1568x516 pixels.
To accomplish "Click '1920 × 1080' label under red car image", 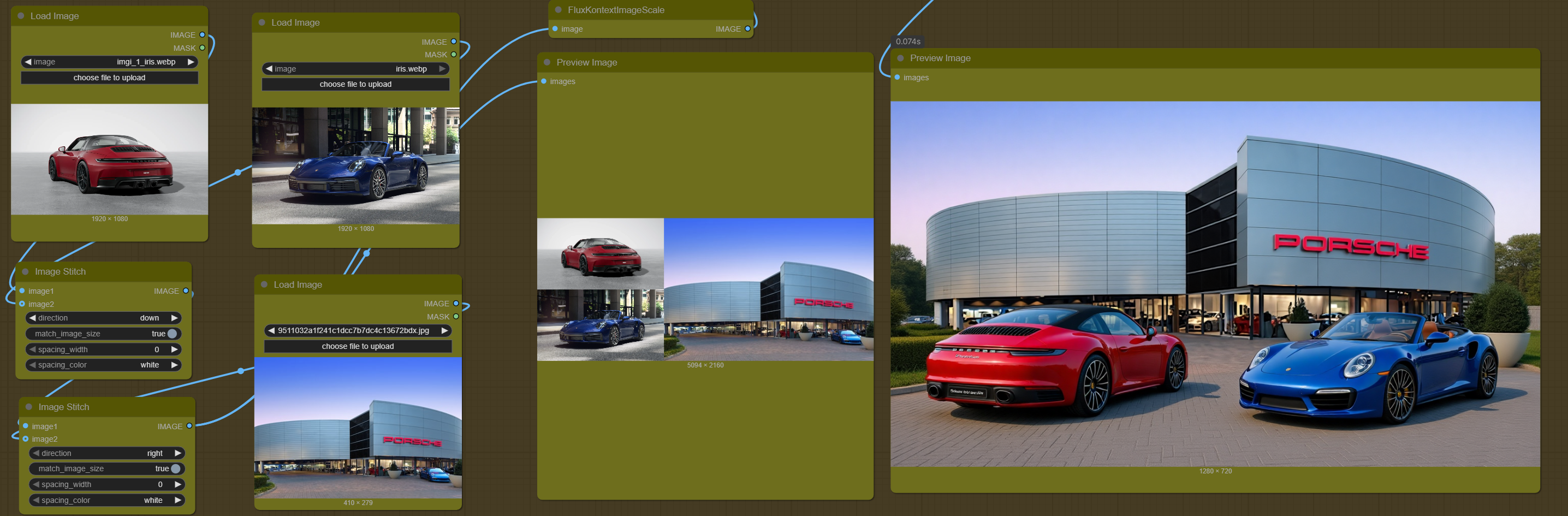I will click(110, 218).
